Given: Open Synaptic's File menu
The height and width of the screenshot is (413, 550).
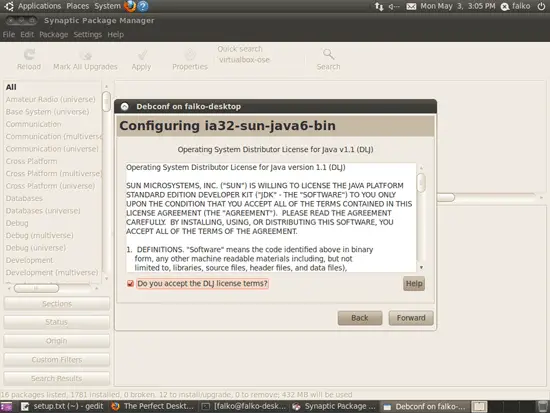Looking at the screenshot, I should click(x=9, y=34).
